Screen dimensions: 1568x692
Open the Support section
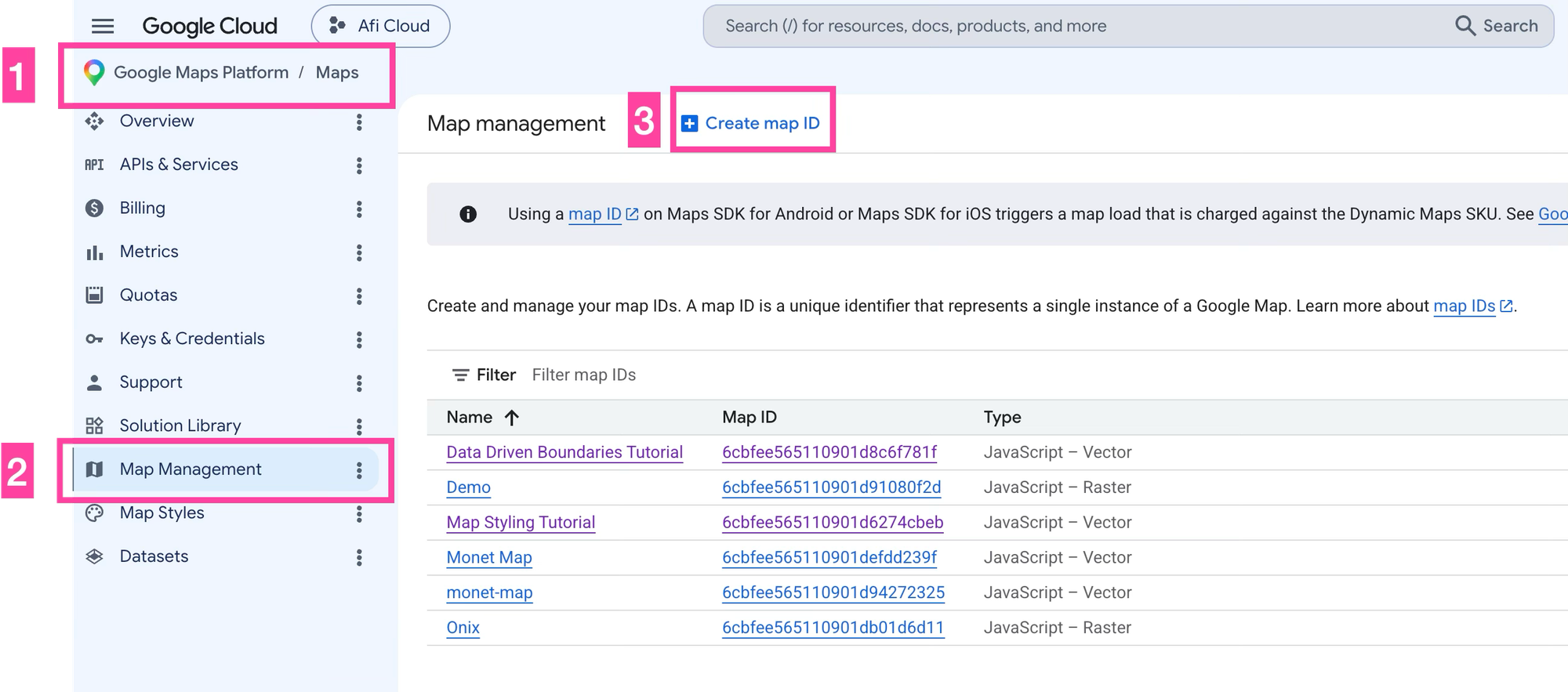[151, 382]
